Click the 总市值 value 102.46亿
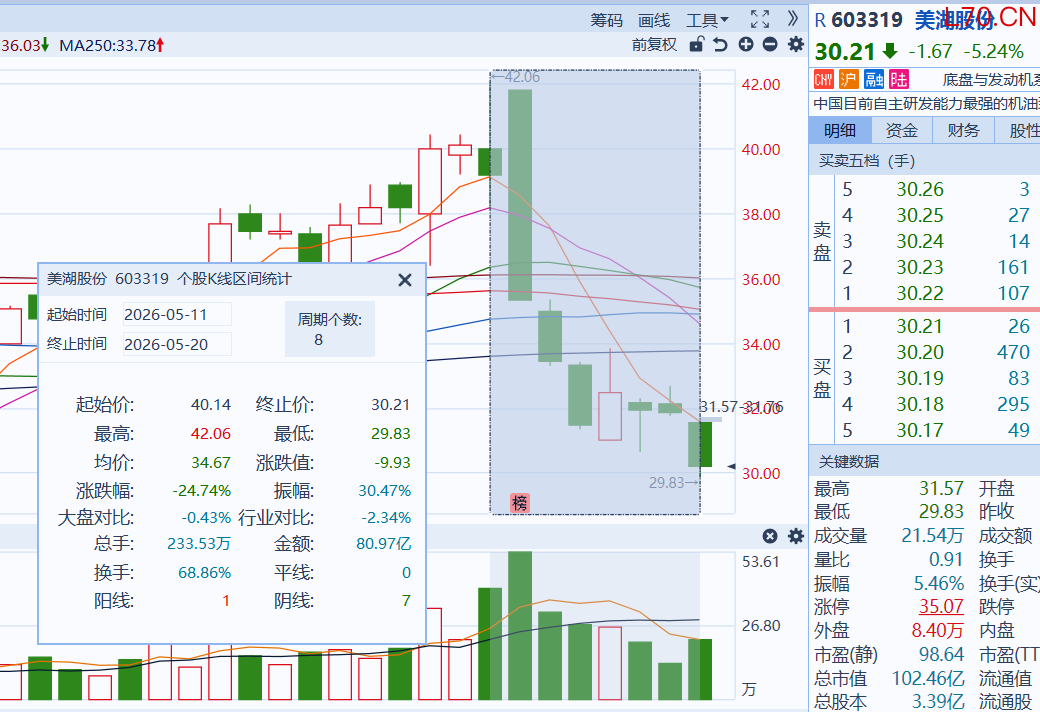 coord(928,679)
